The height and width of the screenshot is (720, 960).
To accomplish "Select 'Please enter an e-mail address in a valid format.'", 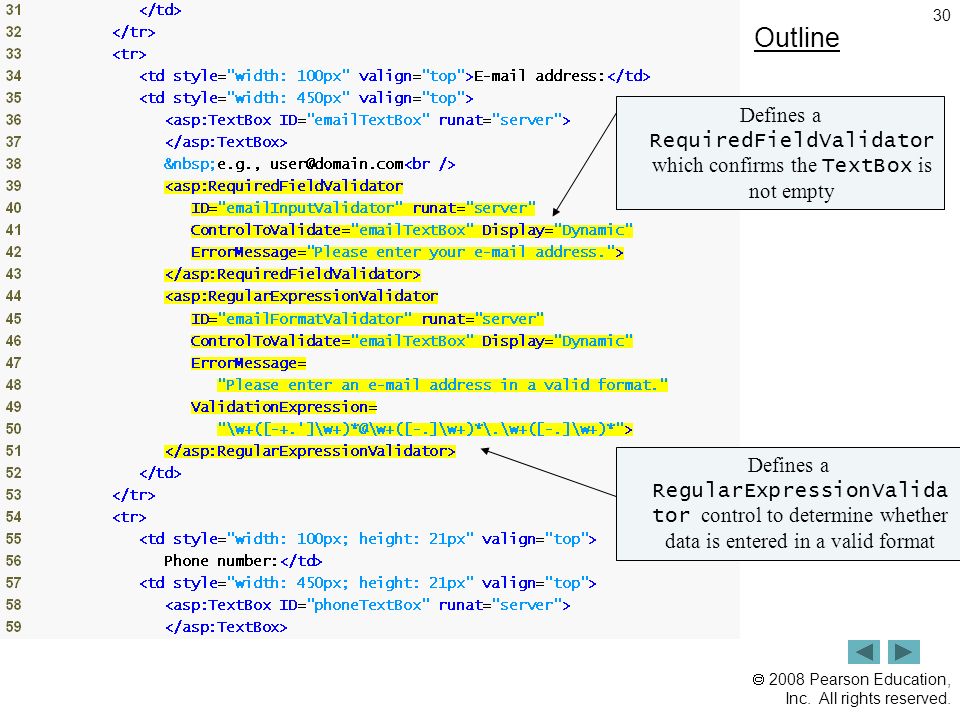I will pyautogui.click(x=442, y=385).
